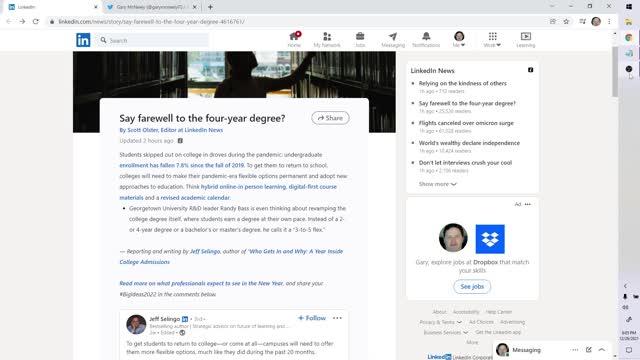The width and height of the screenshot is (640, 360).
Task: Expand Privacy & Terms footer dropdown
Action: click(441, 322)
